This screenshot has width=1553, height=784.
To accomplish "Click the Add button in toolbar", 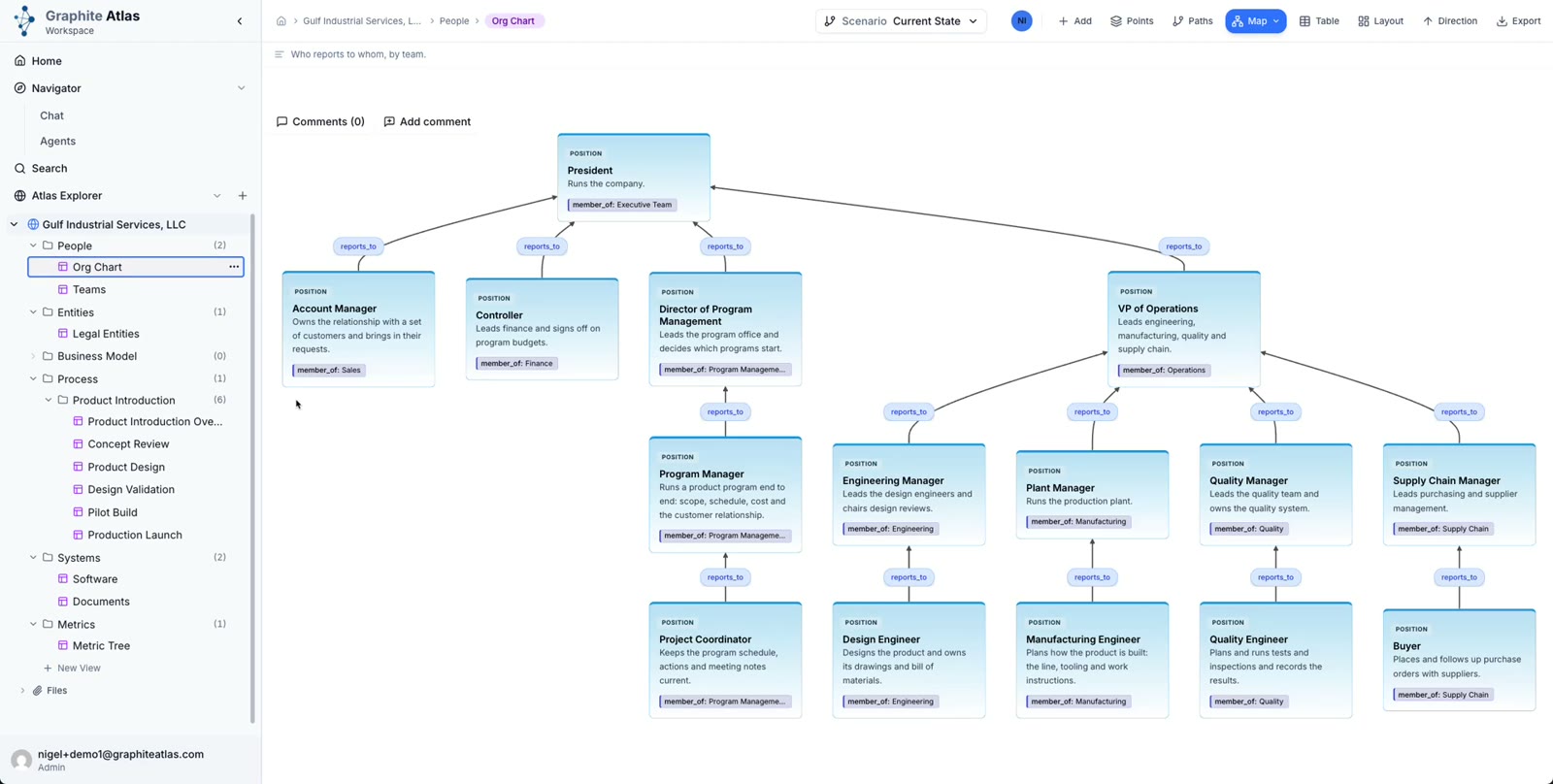I will 1074,21.
